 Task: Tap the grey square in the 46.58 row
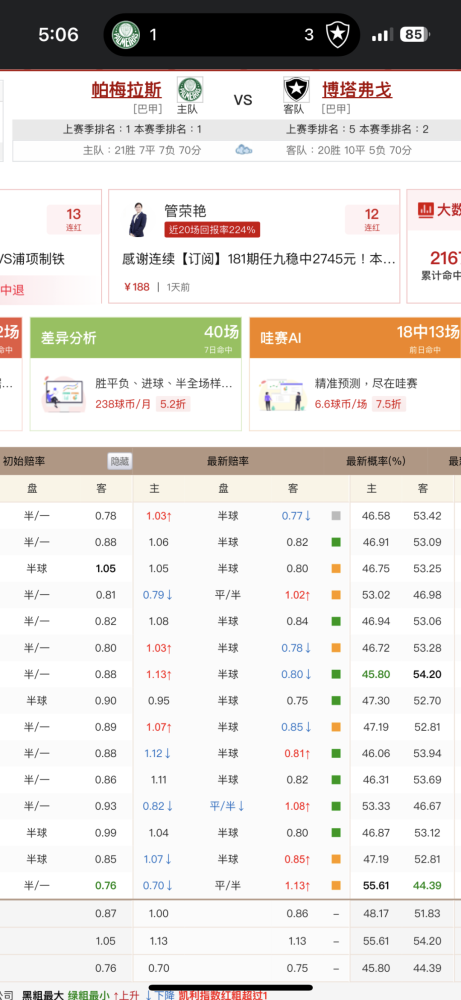[336, 515]
